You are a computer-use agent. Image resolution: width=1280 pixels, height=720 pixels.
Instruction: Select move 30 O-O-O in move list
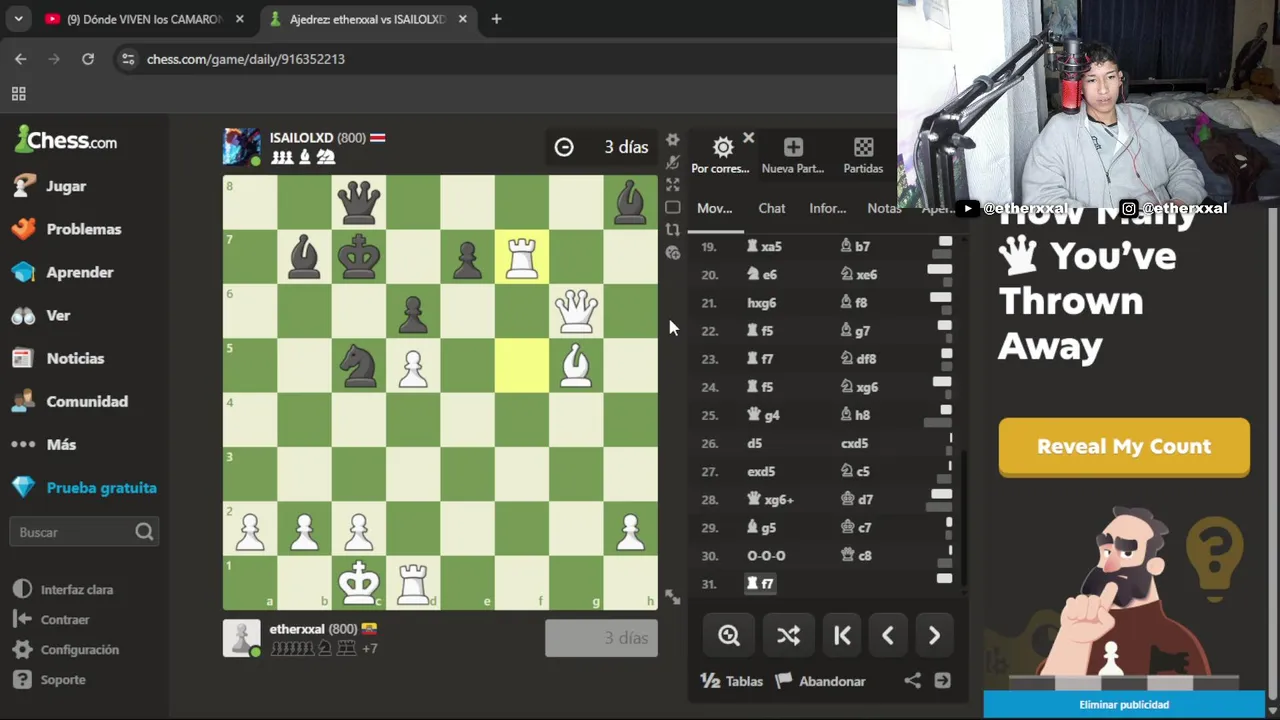coord(766,555)
